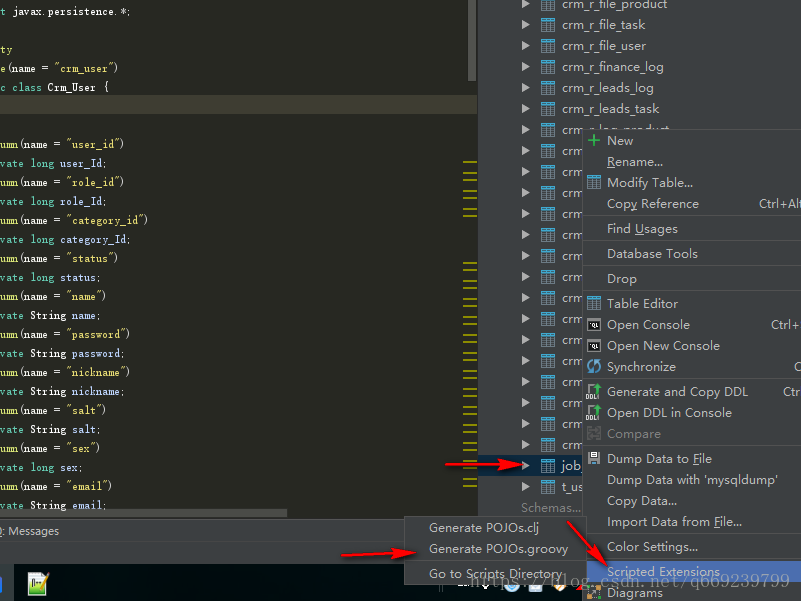Click the job table icon

(548, 466)
